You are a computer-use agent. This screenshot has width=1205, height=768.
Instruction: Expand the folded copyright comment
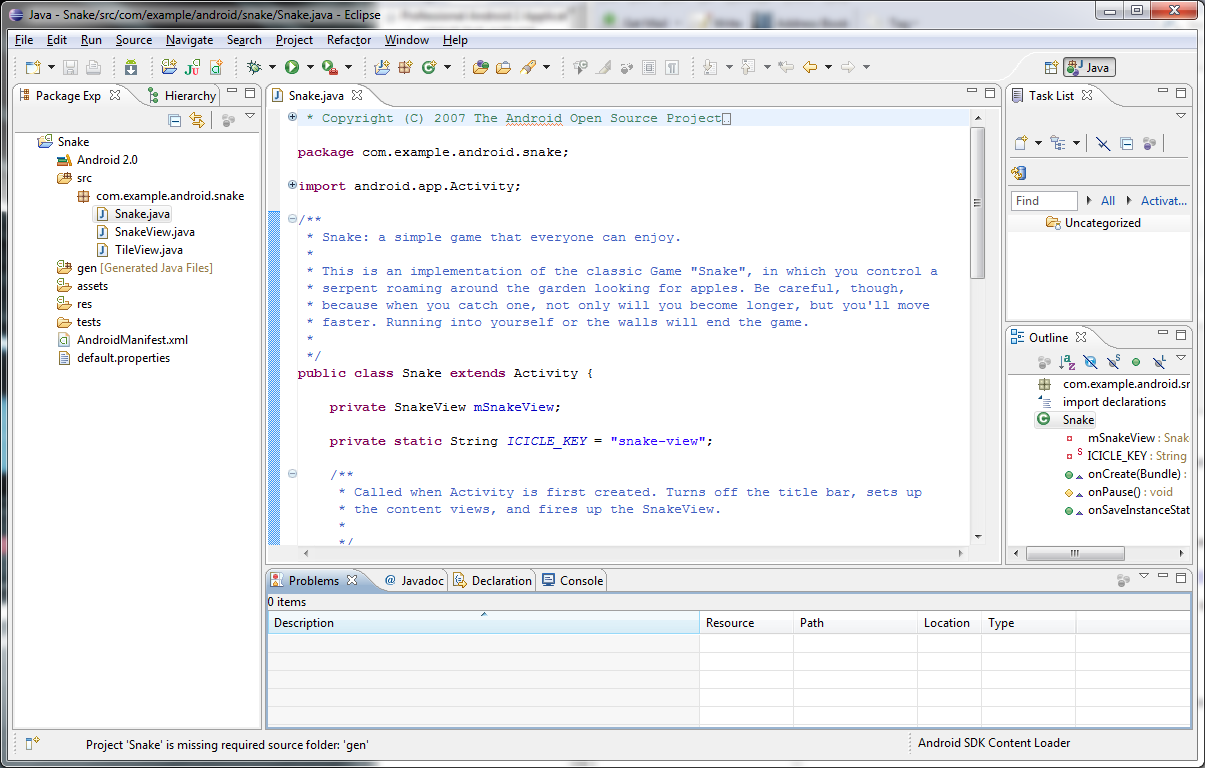(292, 118)
